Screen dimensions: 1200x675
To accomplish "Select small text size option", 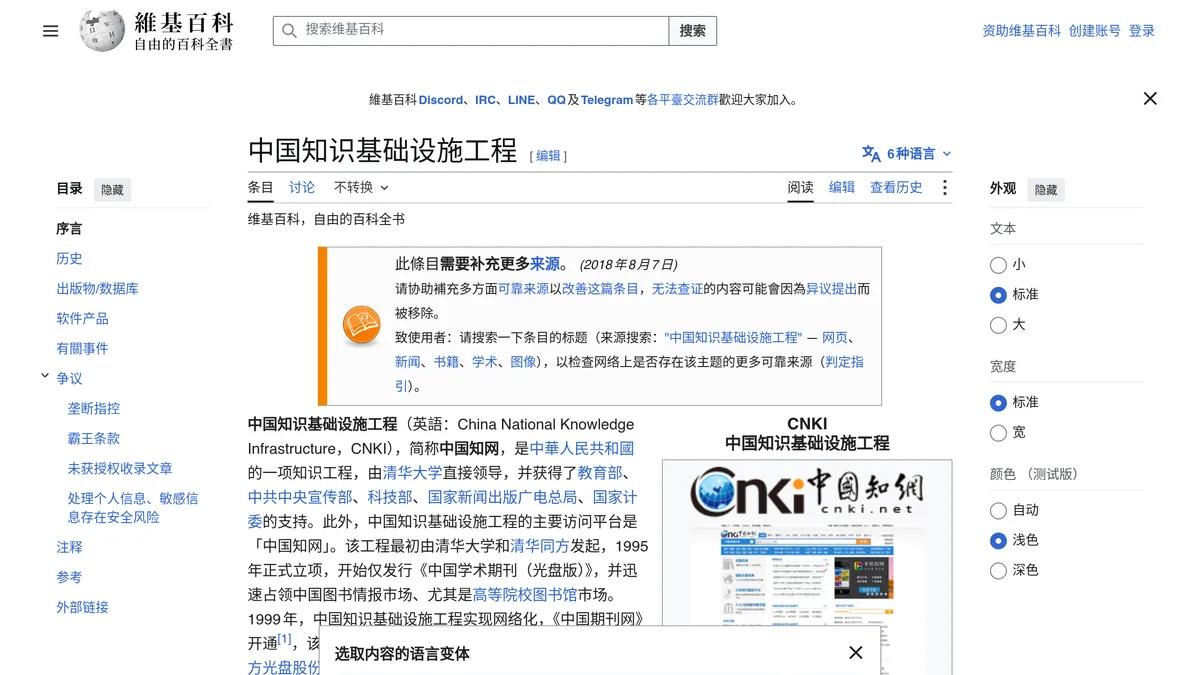I will 998,265.
